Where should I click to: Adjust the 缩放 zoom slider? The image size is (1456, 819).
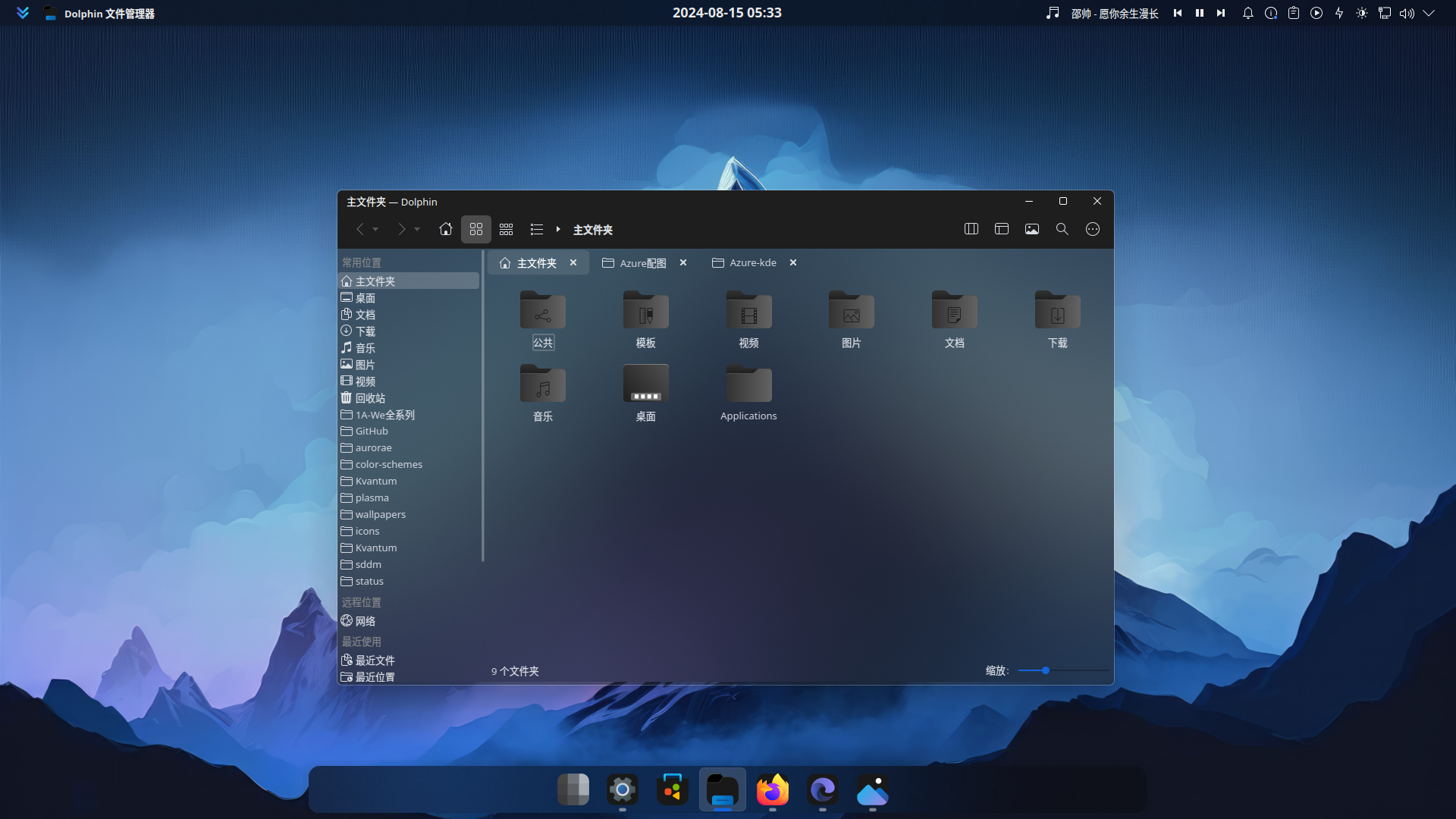[1063, 670]
